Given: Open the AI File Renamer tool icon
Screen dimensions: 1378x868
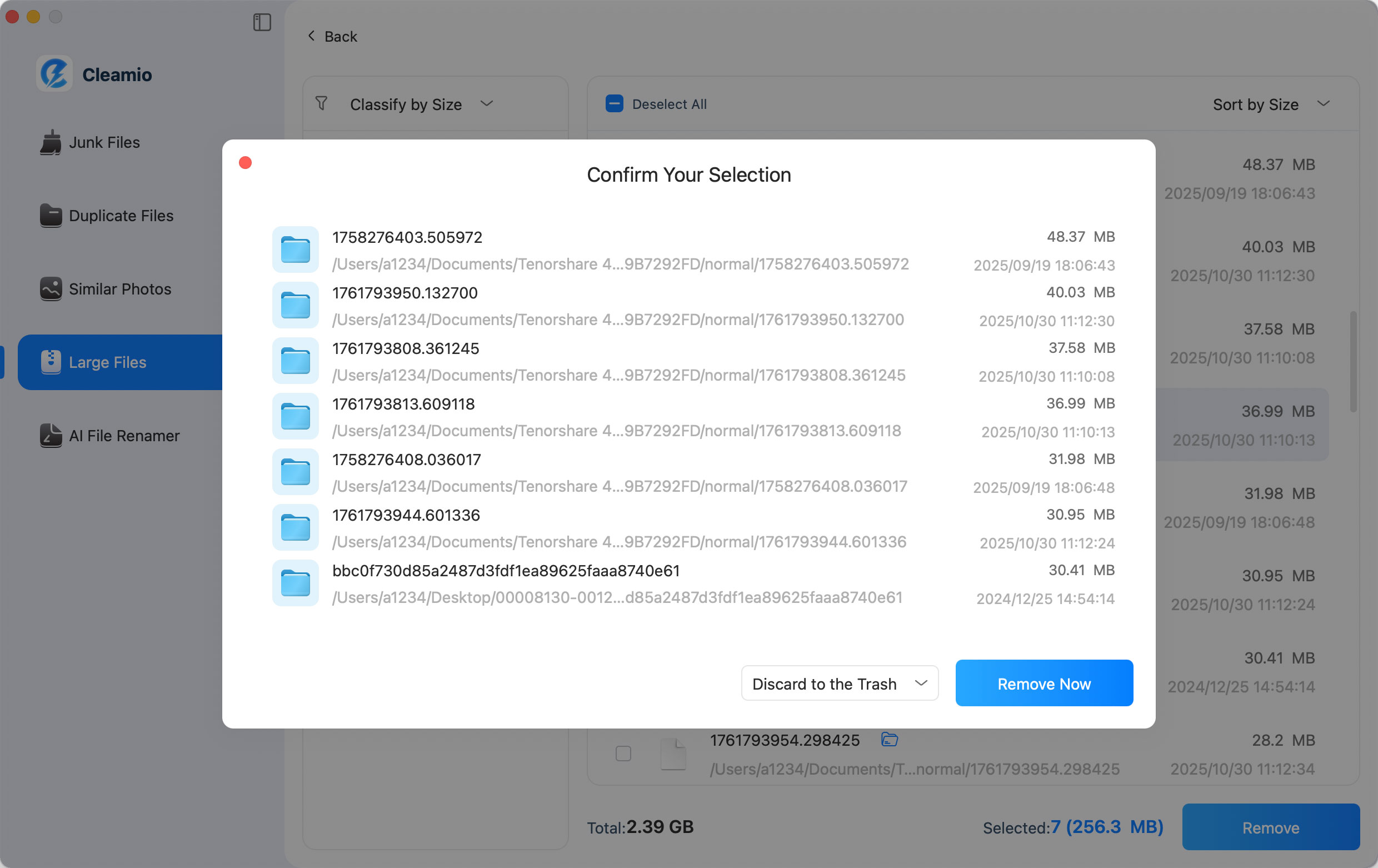Looking at the screenshot, I should [x=51, y=436].
